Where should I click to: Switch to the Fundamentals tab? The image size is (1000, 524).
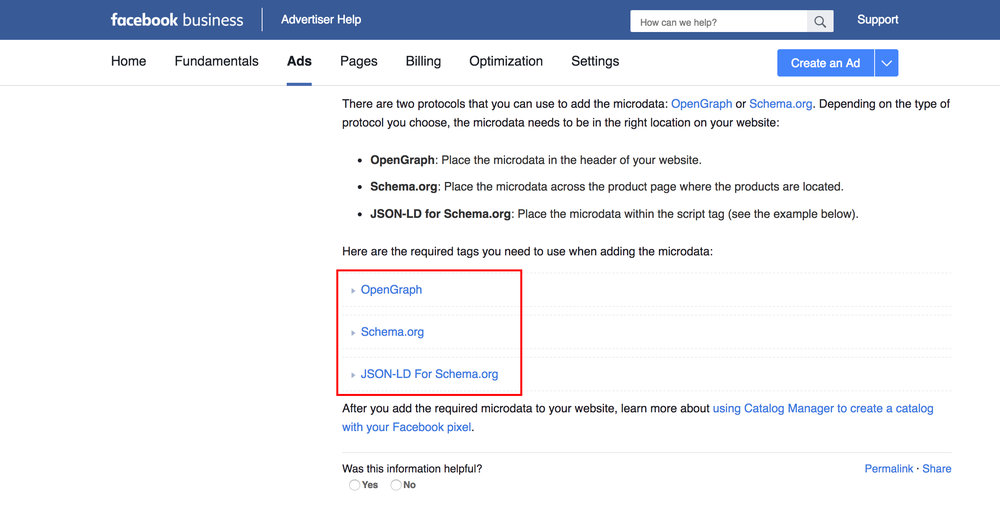[216, 61]
